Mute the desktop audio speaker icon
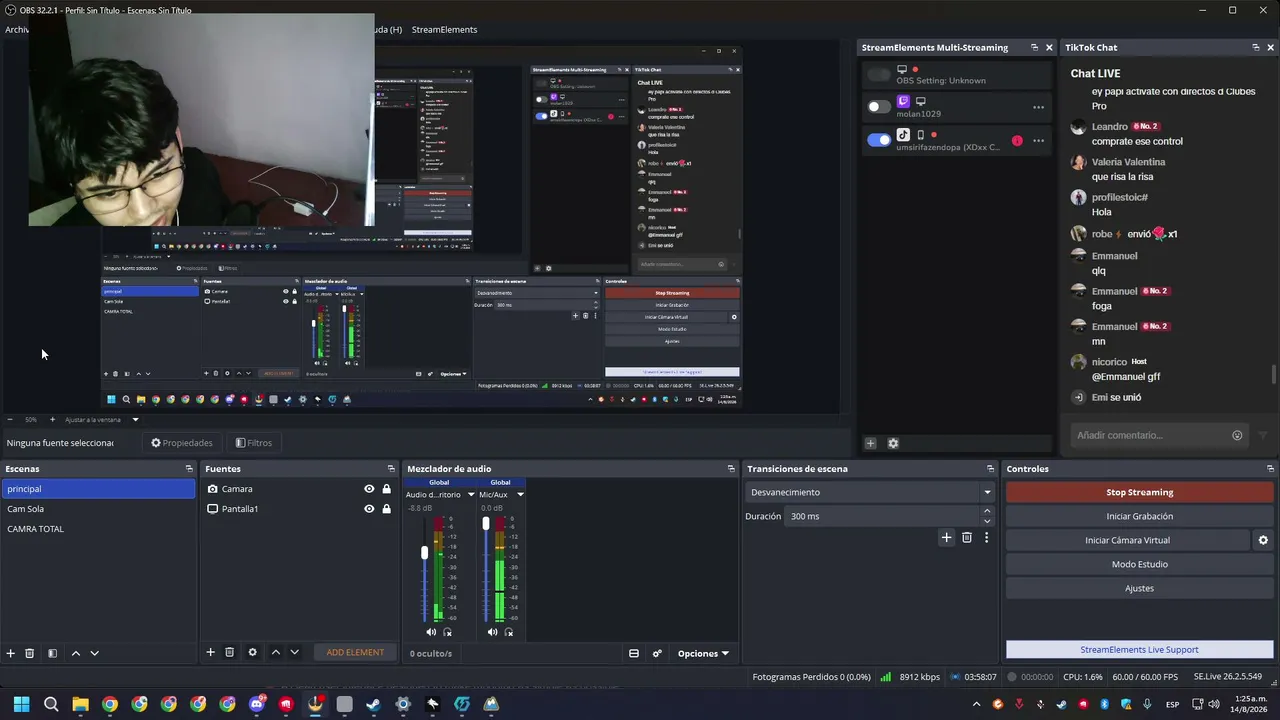Viewport: 1280px width, 720px height. pos(431,632)
